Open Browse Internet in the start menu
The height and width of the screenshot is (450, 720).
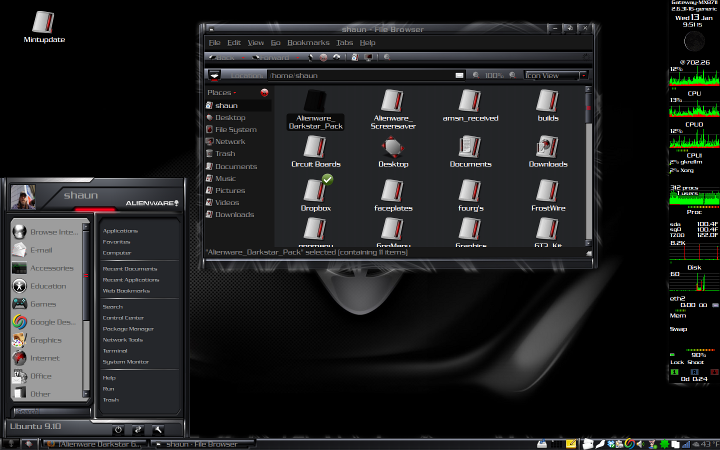tap(46, 232)
